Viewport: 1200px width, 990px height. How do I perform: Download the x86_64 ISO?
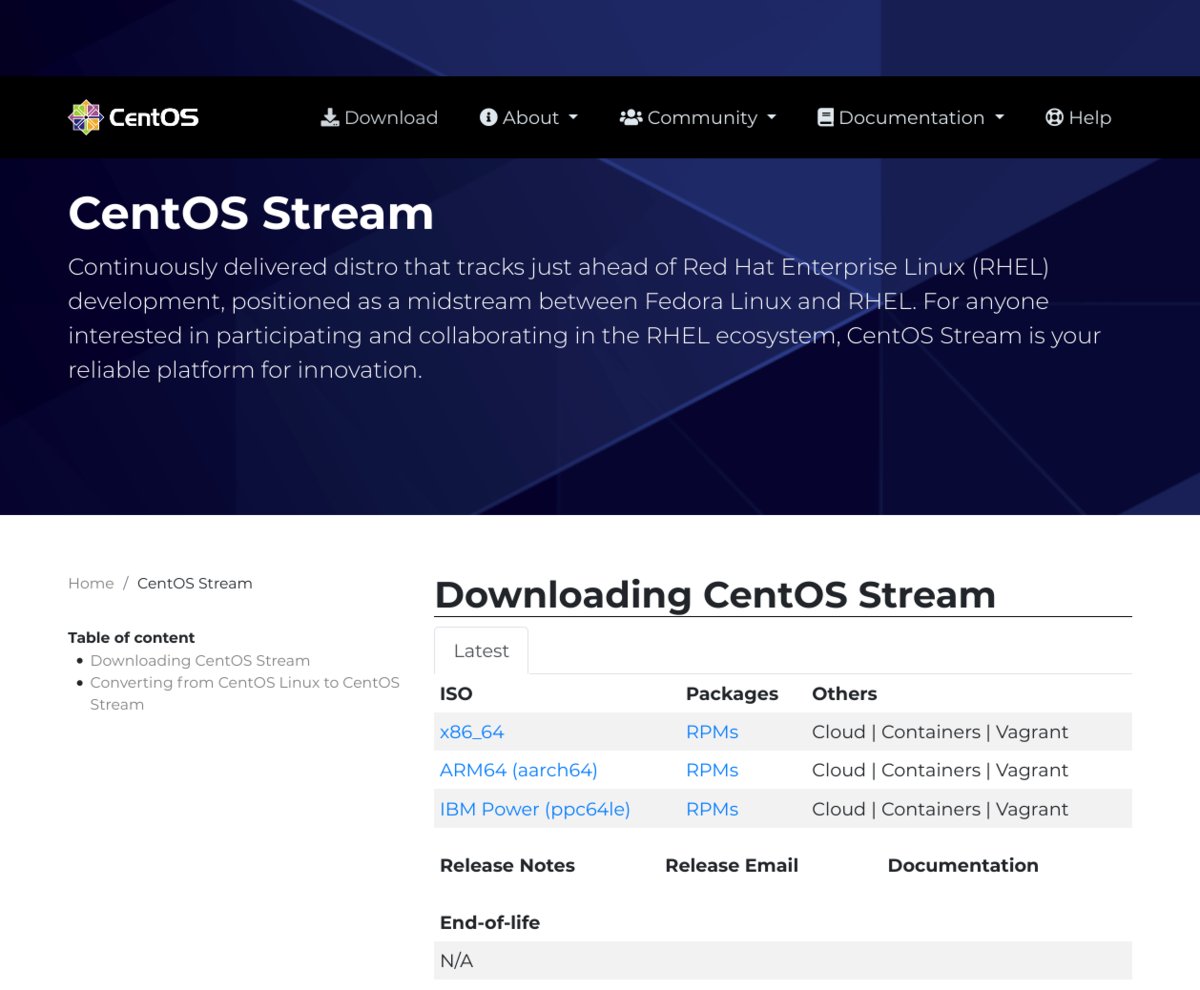click(x=472, y=732)
